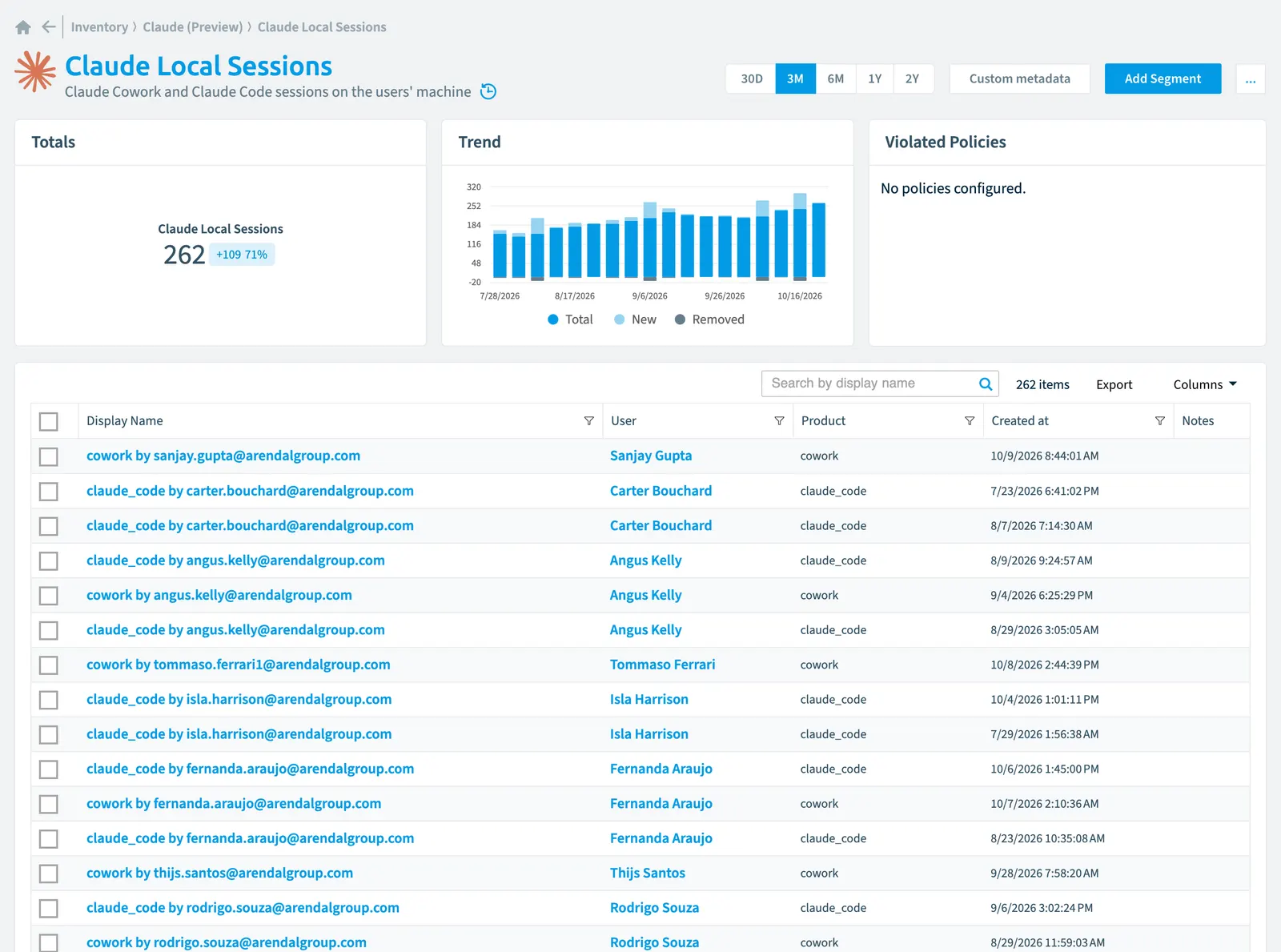Open the Product column filter
Viewport: 1281px width, 952px height.
[970, 421]
